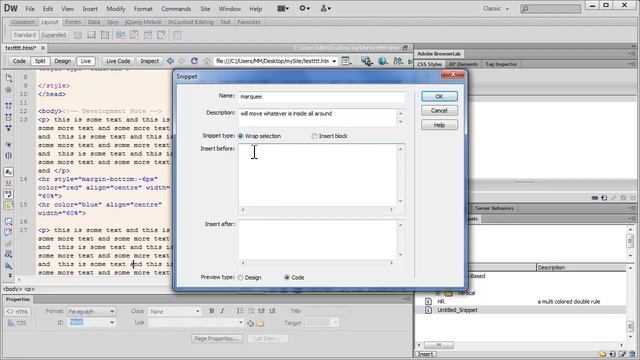Choose Design preview type
Image resolution: width=640 pixels, height=360 pixels.
240,278
